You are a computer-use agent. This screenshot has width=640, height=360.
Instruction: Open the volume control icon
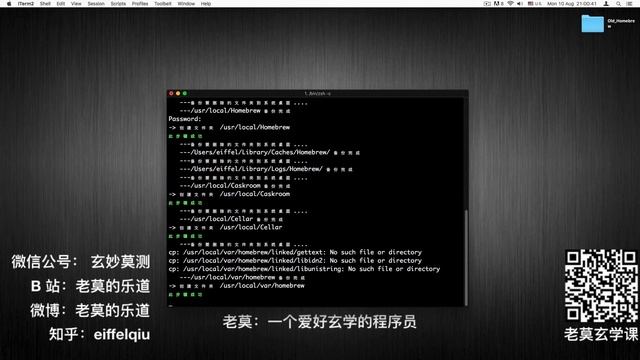pos(520,4)
